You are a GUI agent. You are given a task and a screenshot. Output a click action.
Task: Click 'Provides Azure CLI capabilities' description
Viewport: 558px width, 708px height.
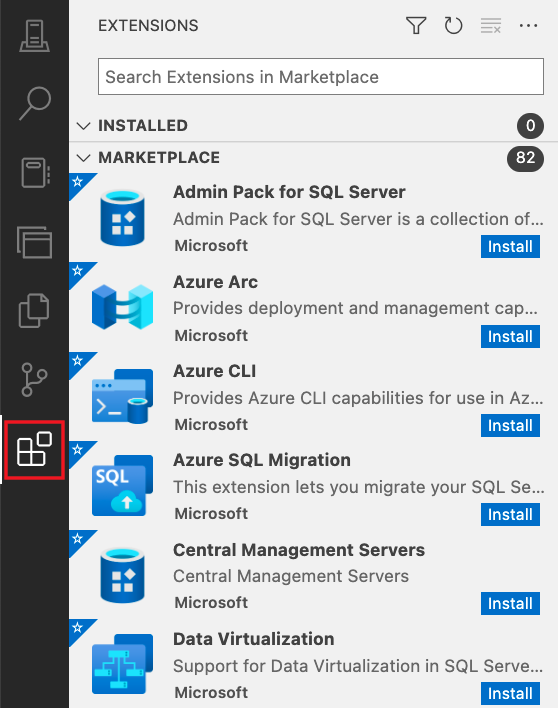pyautogui.click(x=358, y=398)
